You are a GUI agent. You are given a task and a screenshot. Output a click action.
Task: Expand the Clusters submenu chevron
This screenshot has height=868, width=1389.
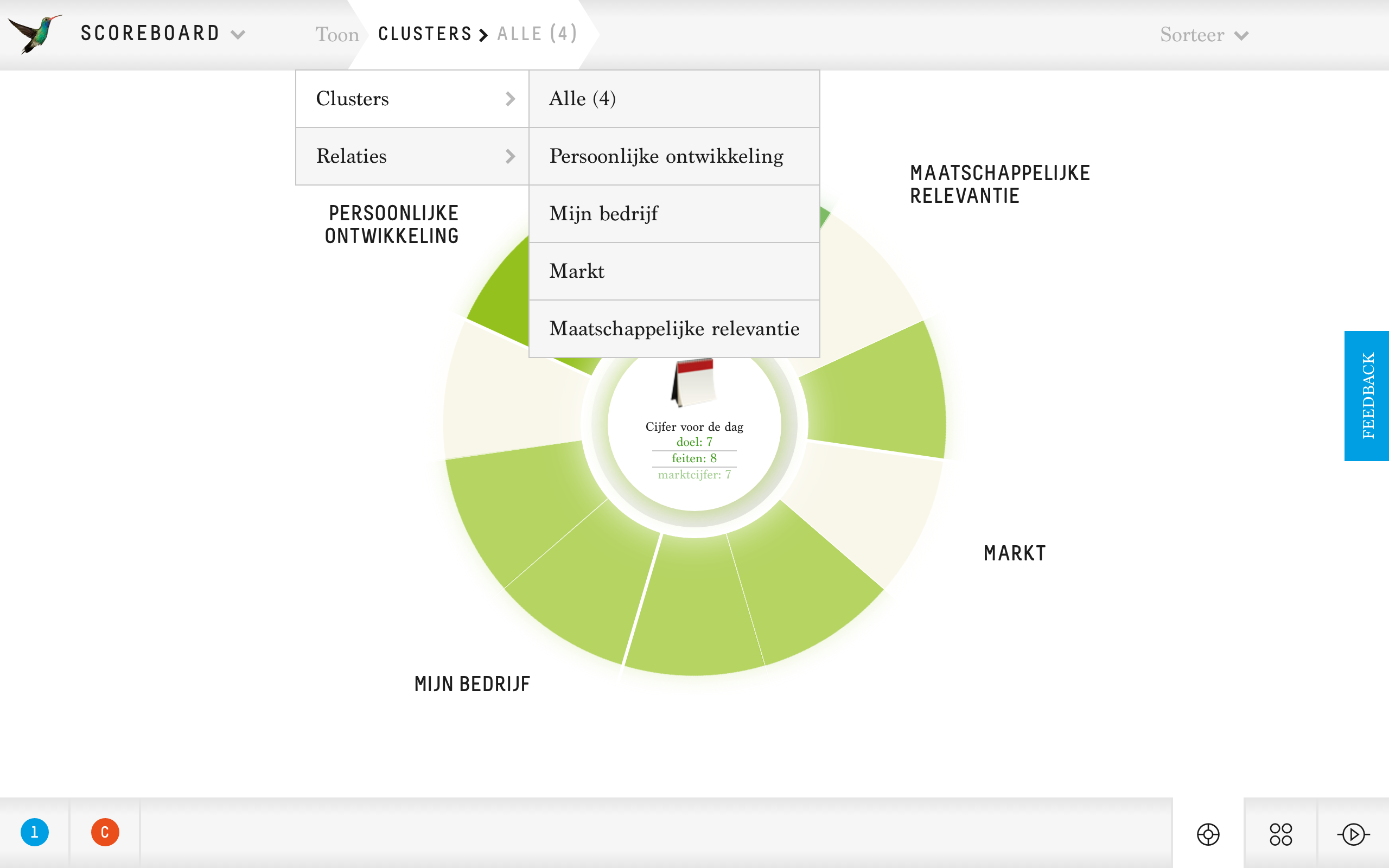[x=510, y=99]
